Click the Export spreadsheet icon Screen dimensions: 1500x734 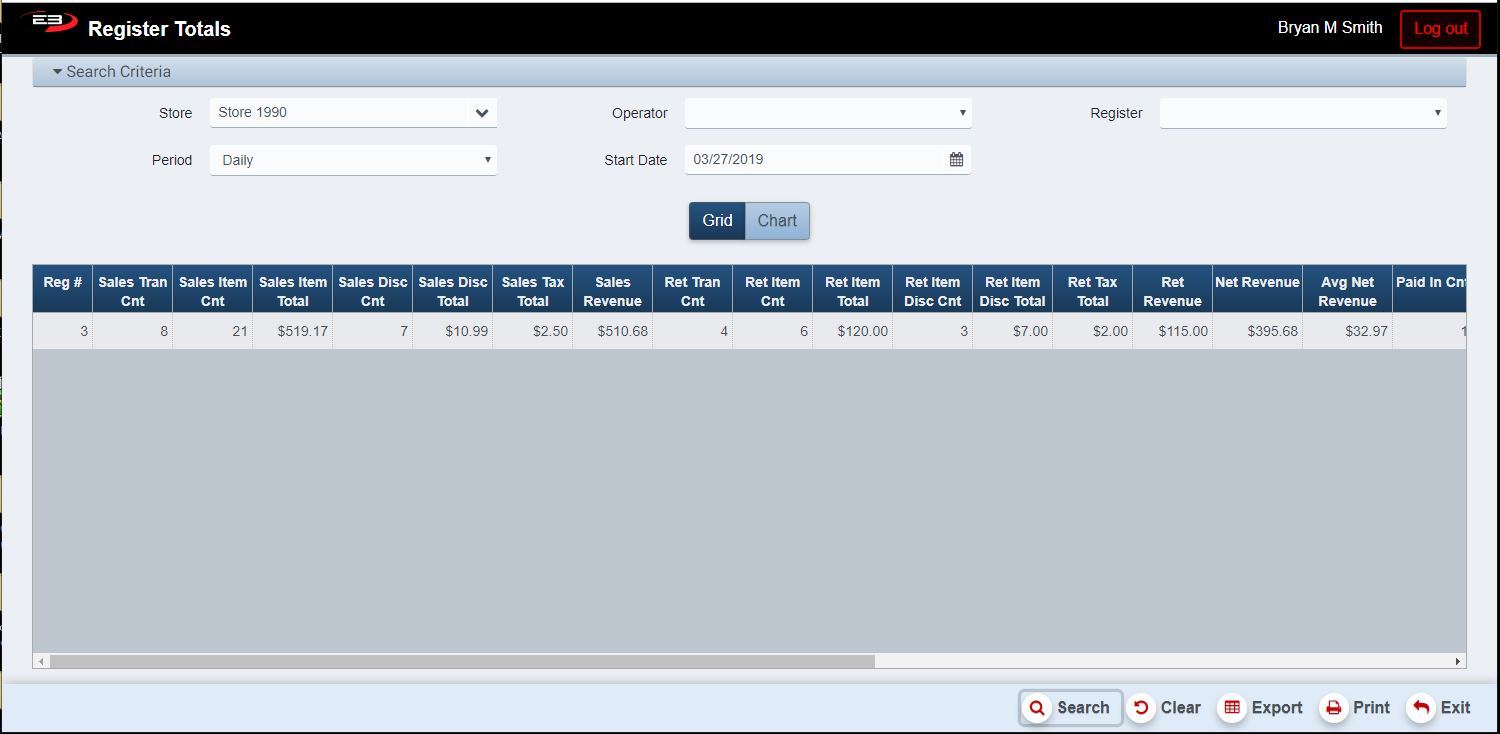coord(1232,708)
